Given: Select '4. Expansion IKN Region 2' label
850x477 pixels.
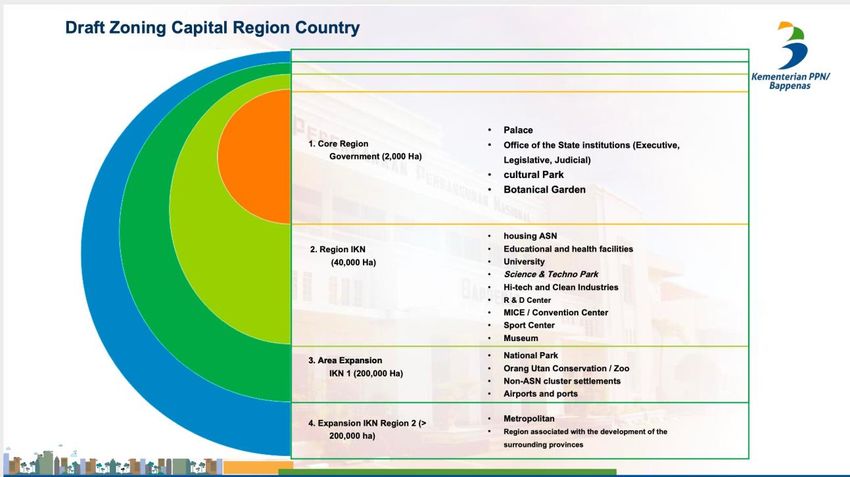Looking at the screenshot, I should (366, 429).
